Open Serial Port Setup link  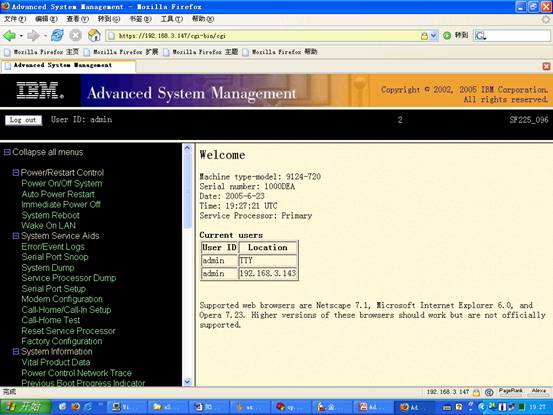pos(54,289)
